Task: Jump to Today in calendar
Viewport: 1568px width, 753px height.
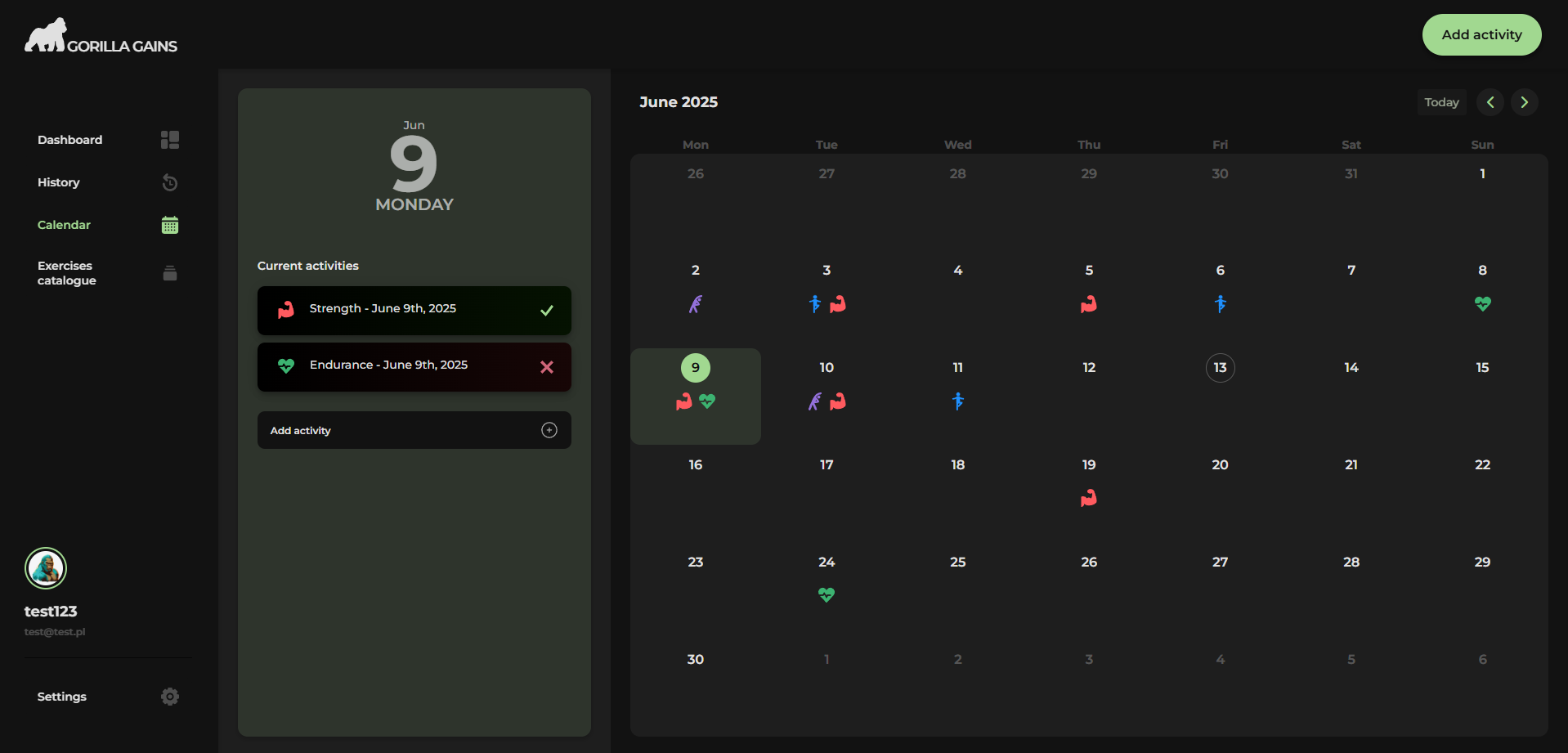Action: [x=1441, y=102]
